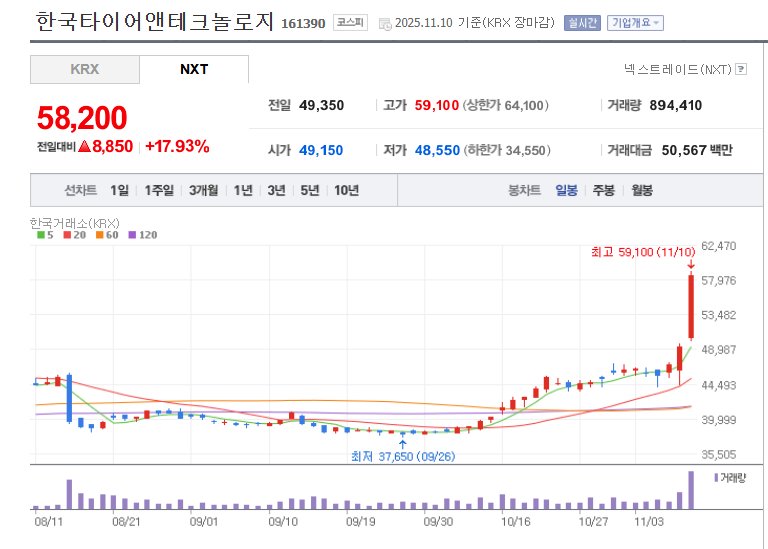This screenshot has width=768, height=549.
Task: Click the 11/03 date axis label
Action: [649, 522]
